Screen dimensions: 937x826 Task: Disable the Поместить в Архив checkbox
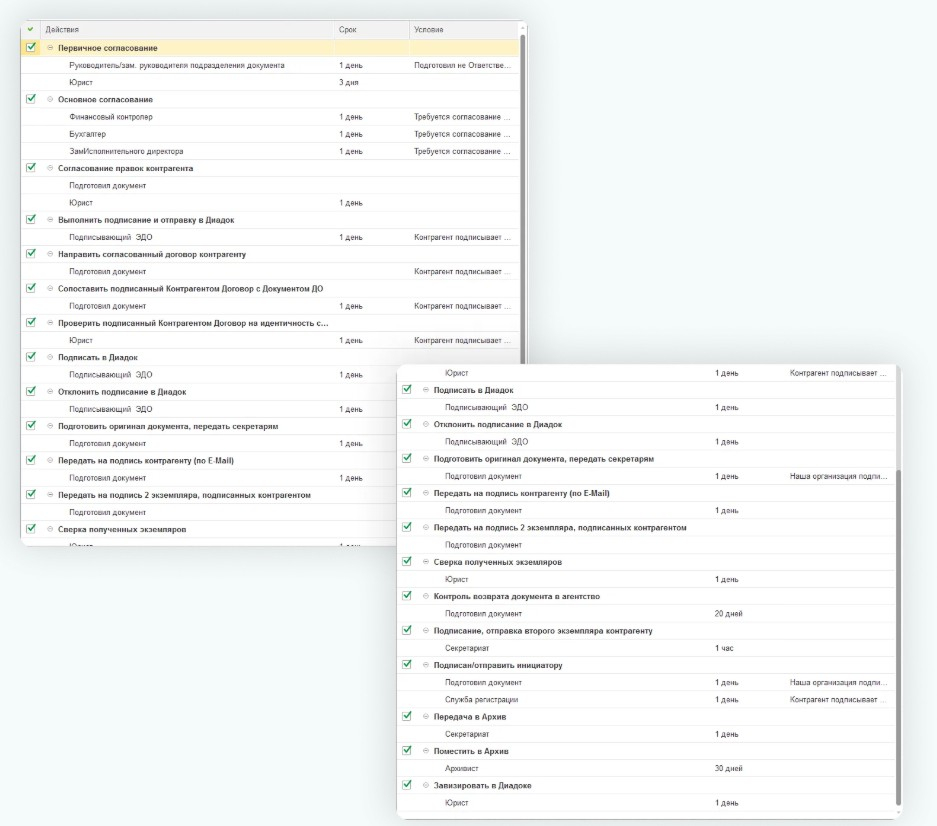[x=407, y=750]
